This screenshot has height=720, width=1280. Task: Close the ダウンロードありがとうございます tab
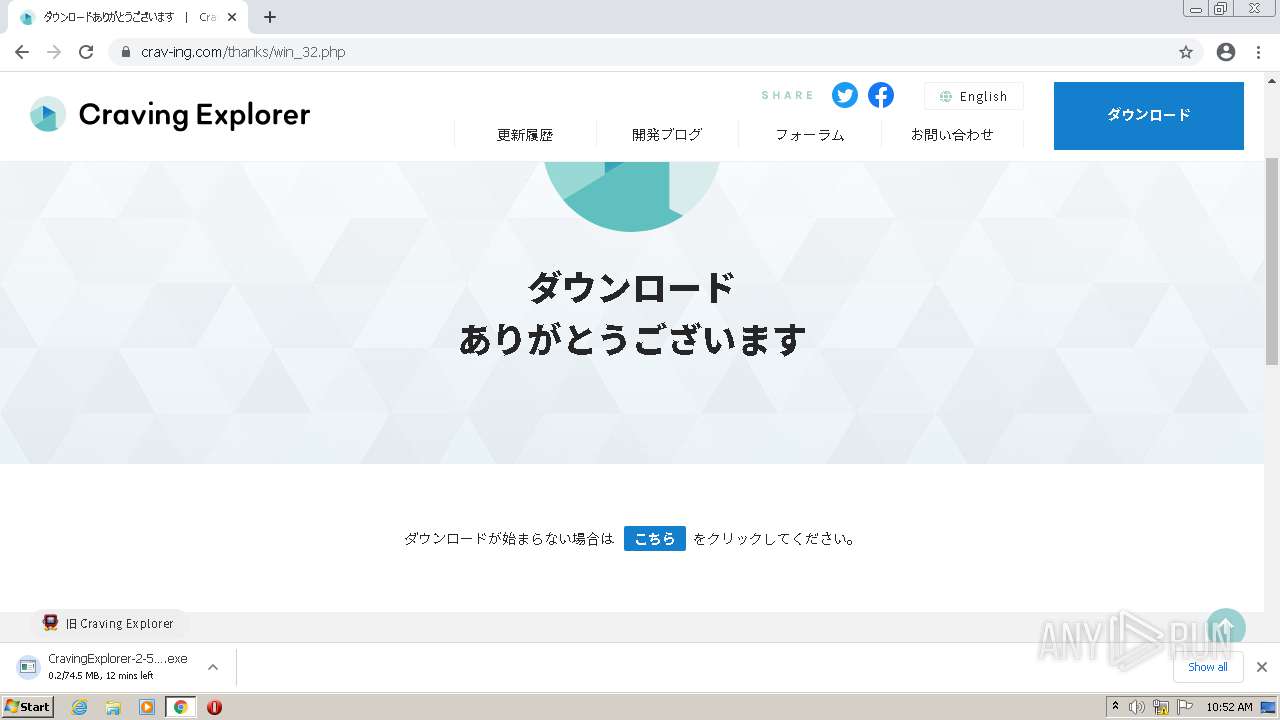pyautogui.click(x=231, y=17)
